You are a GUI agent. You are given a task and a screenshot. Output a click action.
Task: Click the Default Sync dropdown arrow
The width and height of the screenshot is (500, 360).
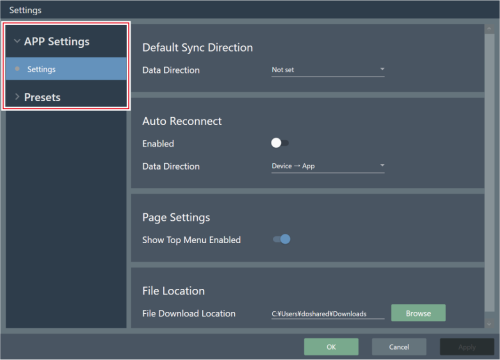(382, 69)
